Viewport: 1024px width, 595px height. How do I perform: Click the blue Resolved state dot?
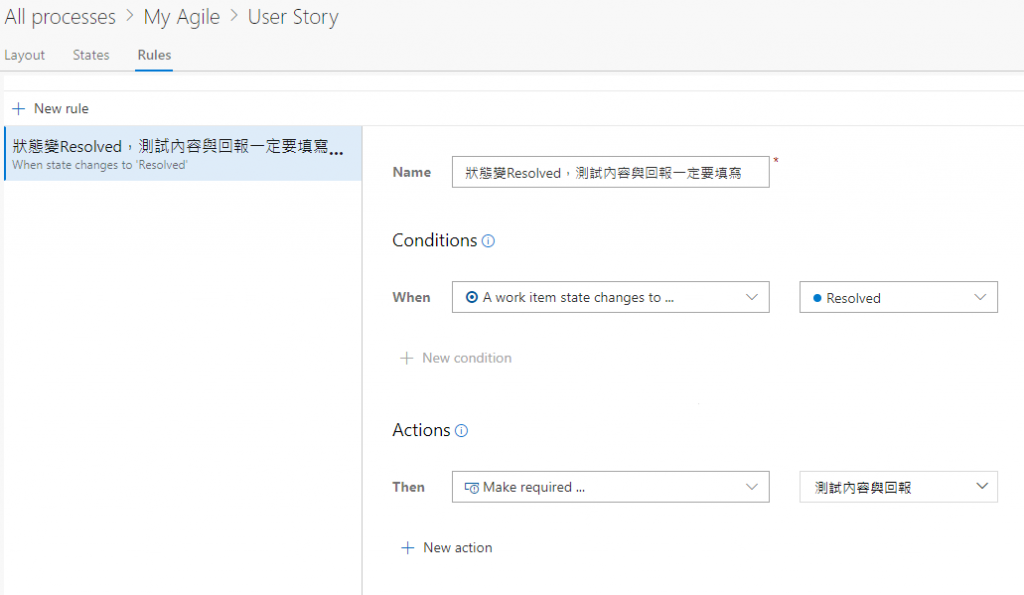(x=817, y=298)
